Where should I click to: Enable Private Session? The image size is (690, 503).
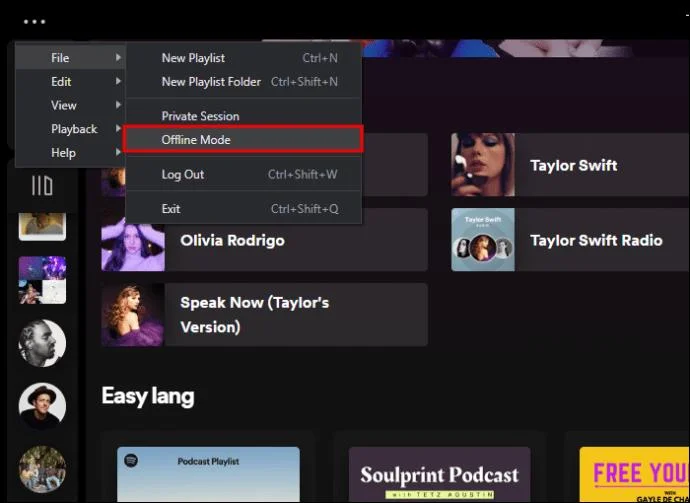coord(244,116)
